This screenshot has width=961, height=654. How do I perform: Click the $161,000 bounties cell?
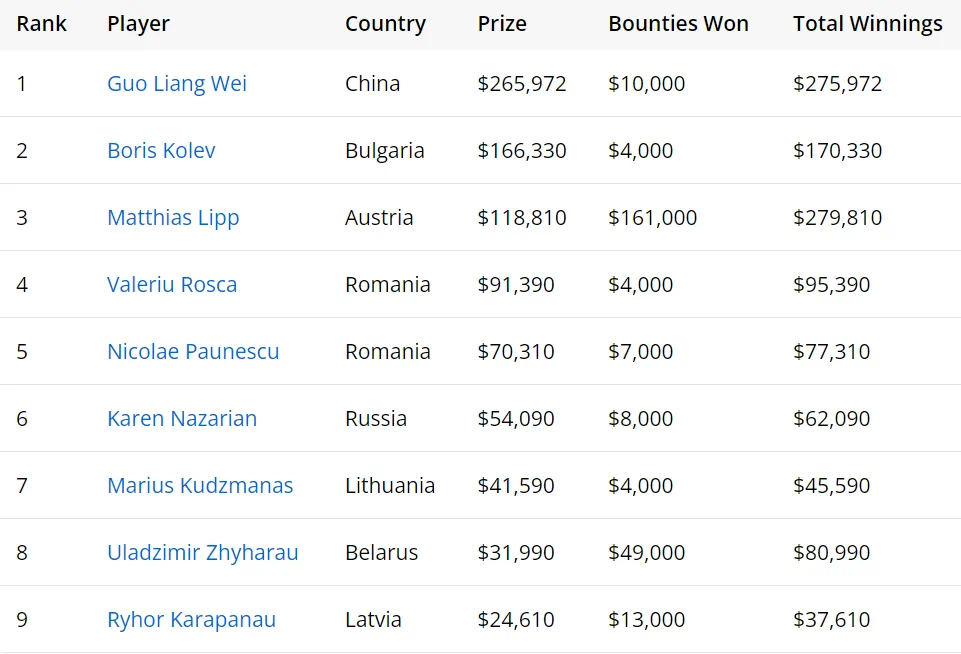(652, 218)
